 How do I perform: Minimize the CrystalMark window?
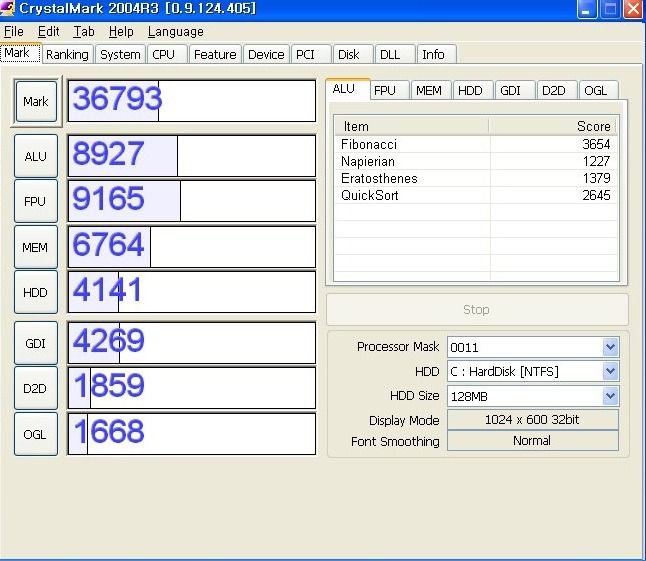tap(587, 9)
